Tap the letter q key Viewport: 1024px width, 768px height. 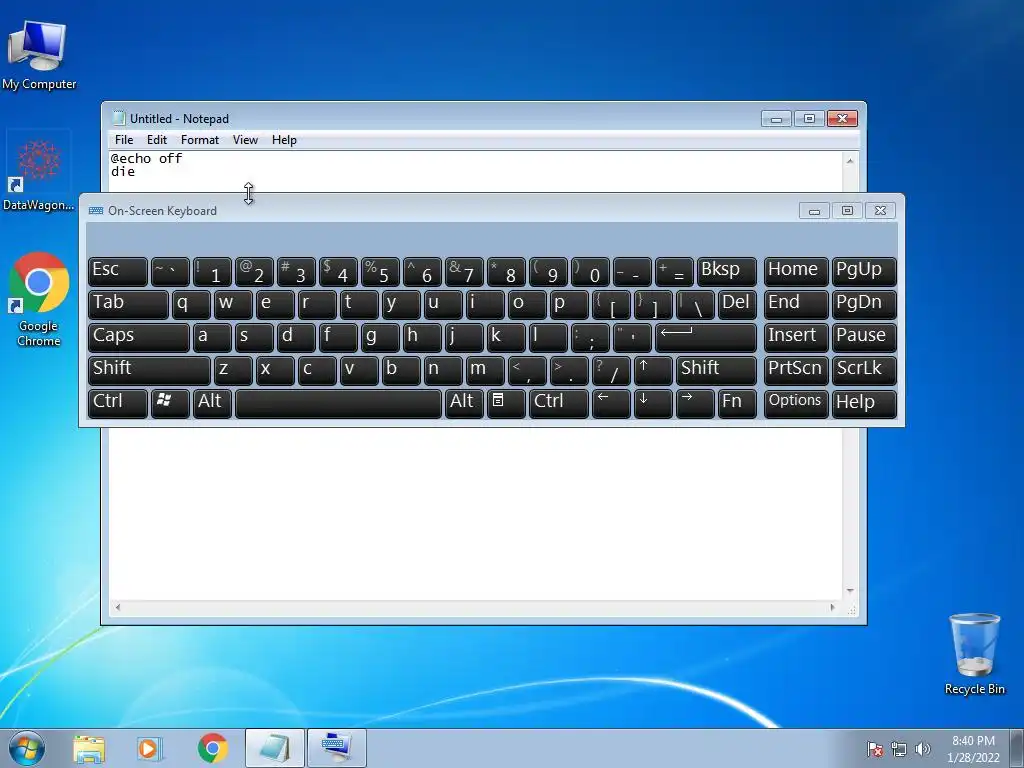click(x=191, y=304)
